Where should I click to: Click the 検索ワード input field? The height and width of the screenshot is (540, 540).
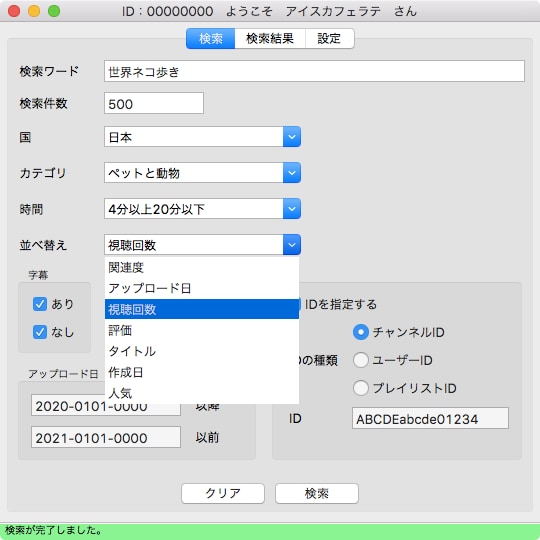tap(314, 71)
